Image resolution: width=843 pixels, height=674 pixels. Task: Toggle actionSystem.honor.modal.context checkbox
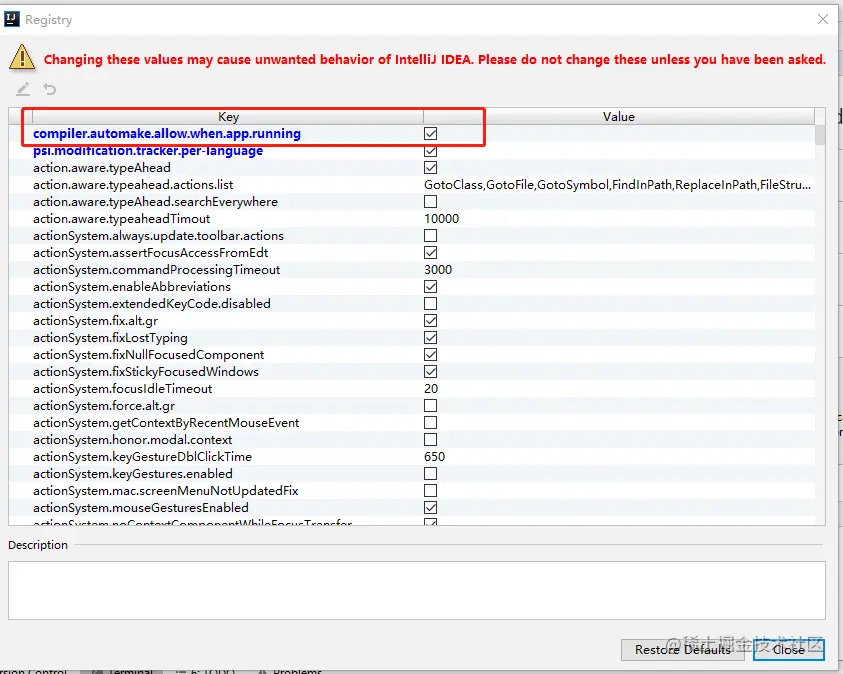coord(430,440)
